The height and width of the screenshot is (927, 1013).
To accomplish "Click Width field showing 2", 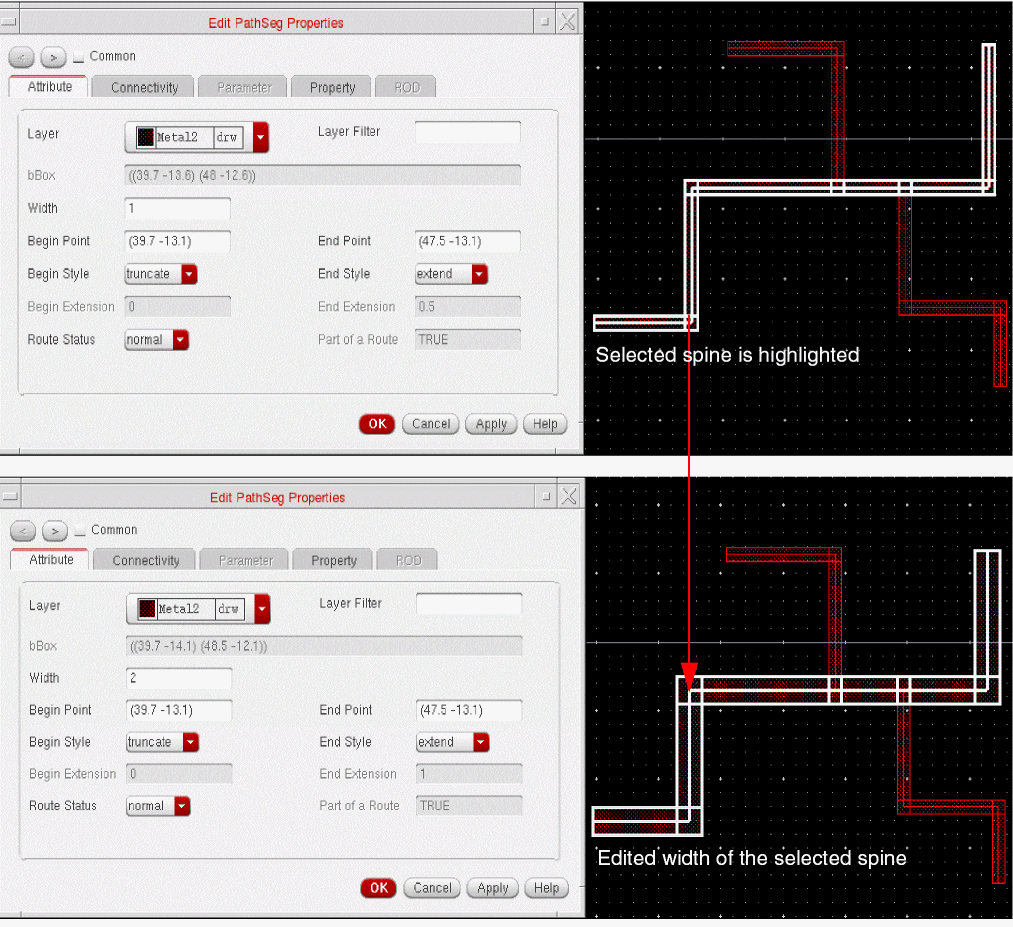I will 178,678.
